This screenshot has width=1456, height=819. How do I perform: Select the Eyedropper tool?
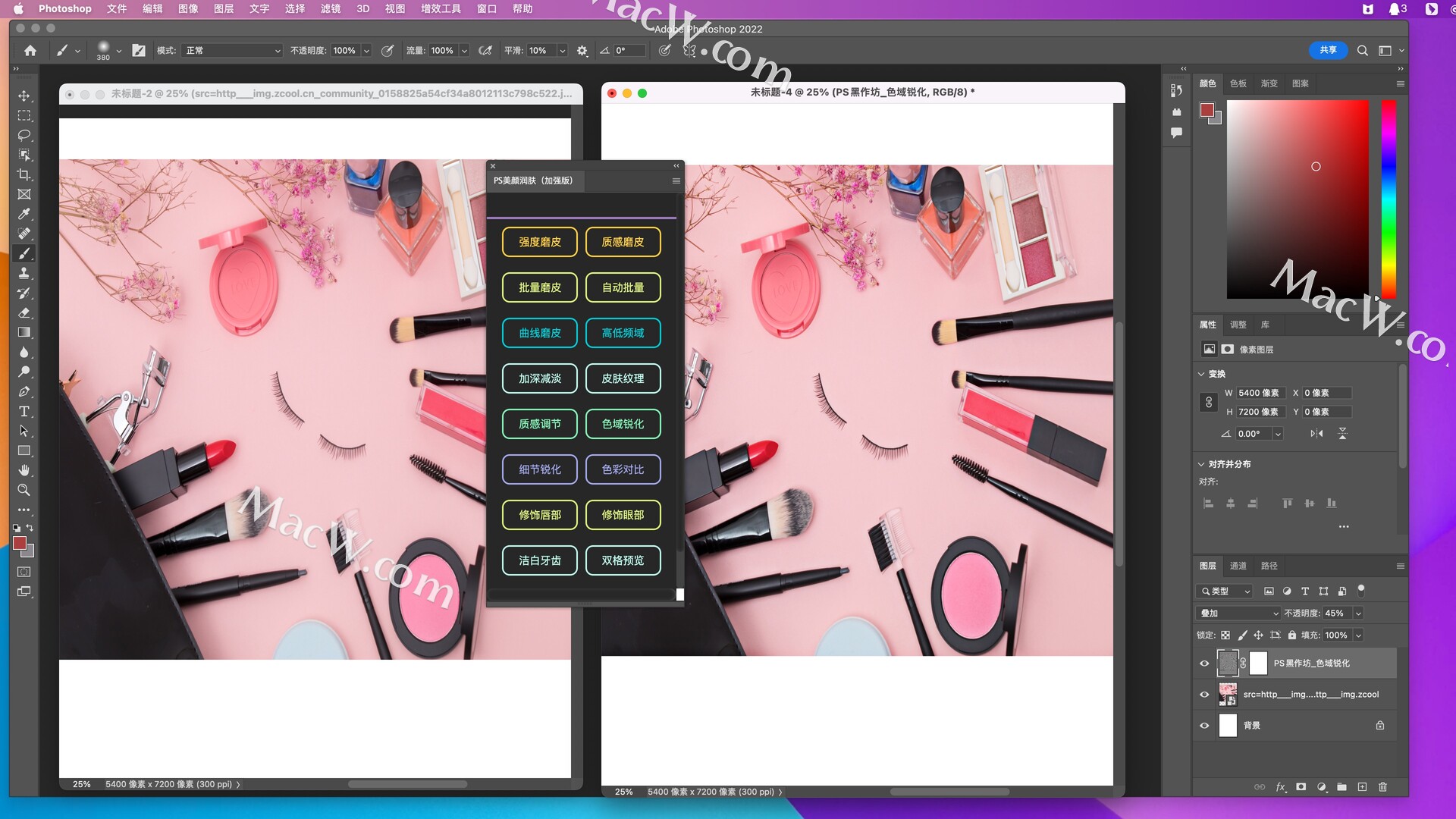point(24,214)
